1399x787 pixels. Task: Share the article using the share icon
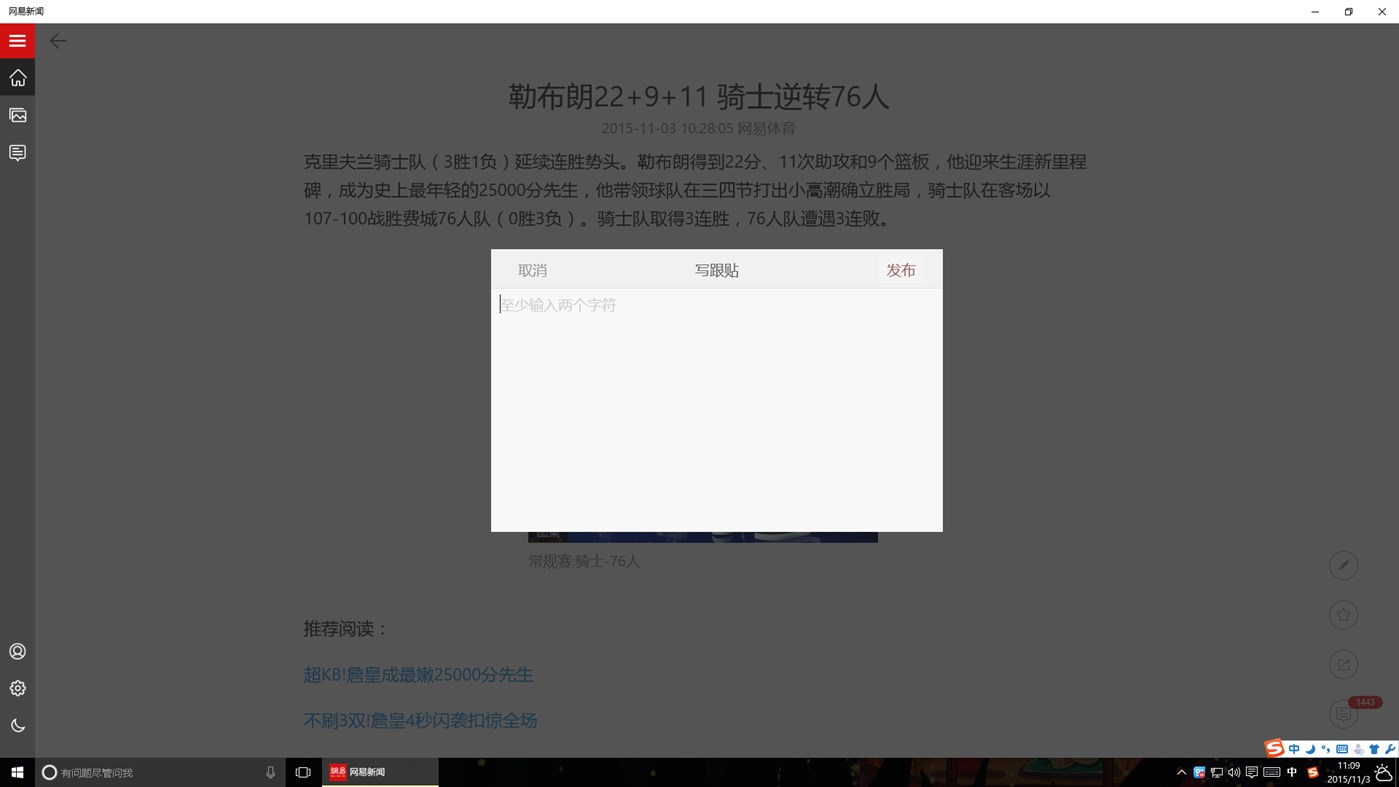click(1343, 664)
